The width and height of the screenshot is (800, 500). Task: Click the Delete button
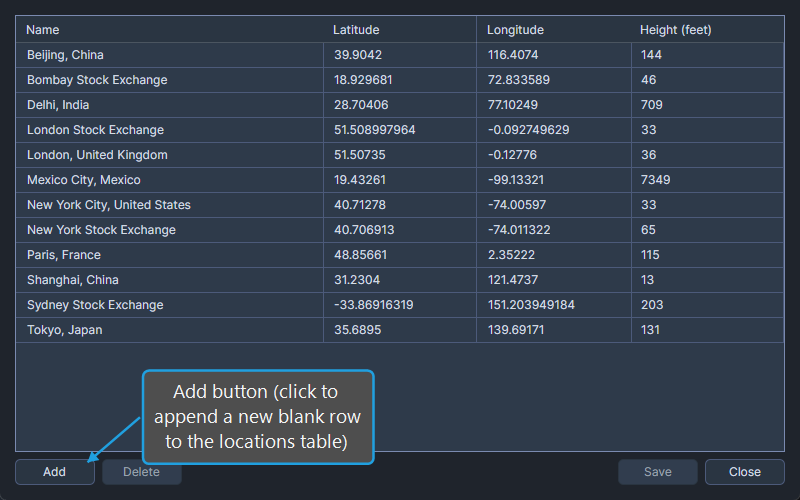tap(141, 472)
